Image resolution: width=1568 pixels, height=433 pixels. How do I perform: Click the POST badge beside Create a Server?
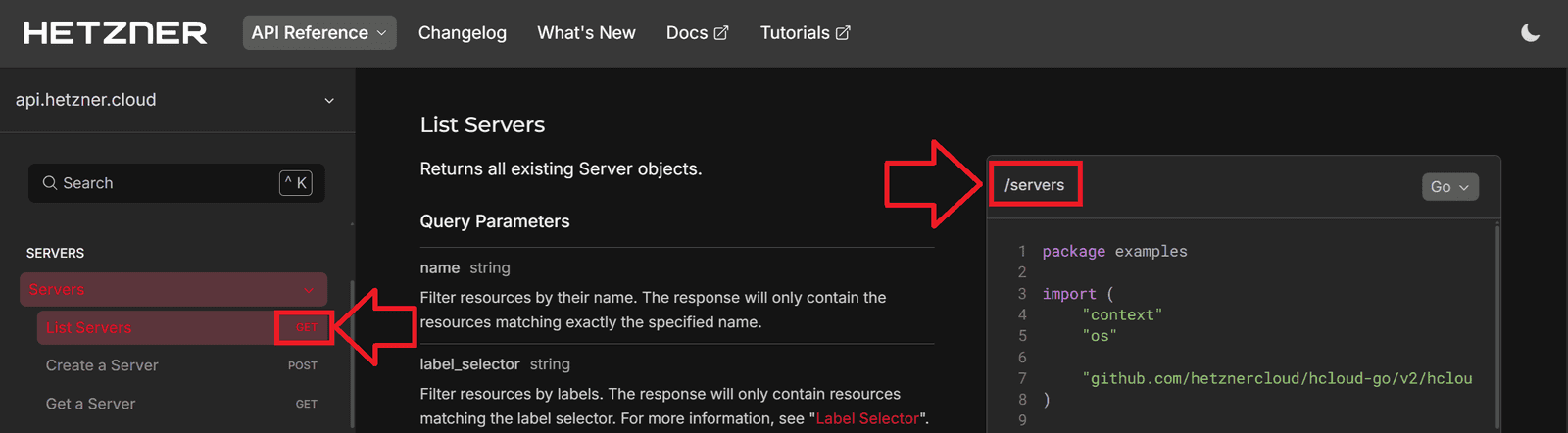coord(303,365)
